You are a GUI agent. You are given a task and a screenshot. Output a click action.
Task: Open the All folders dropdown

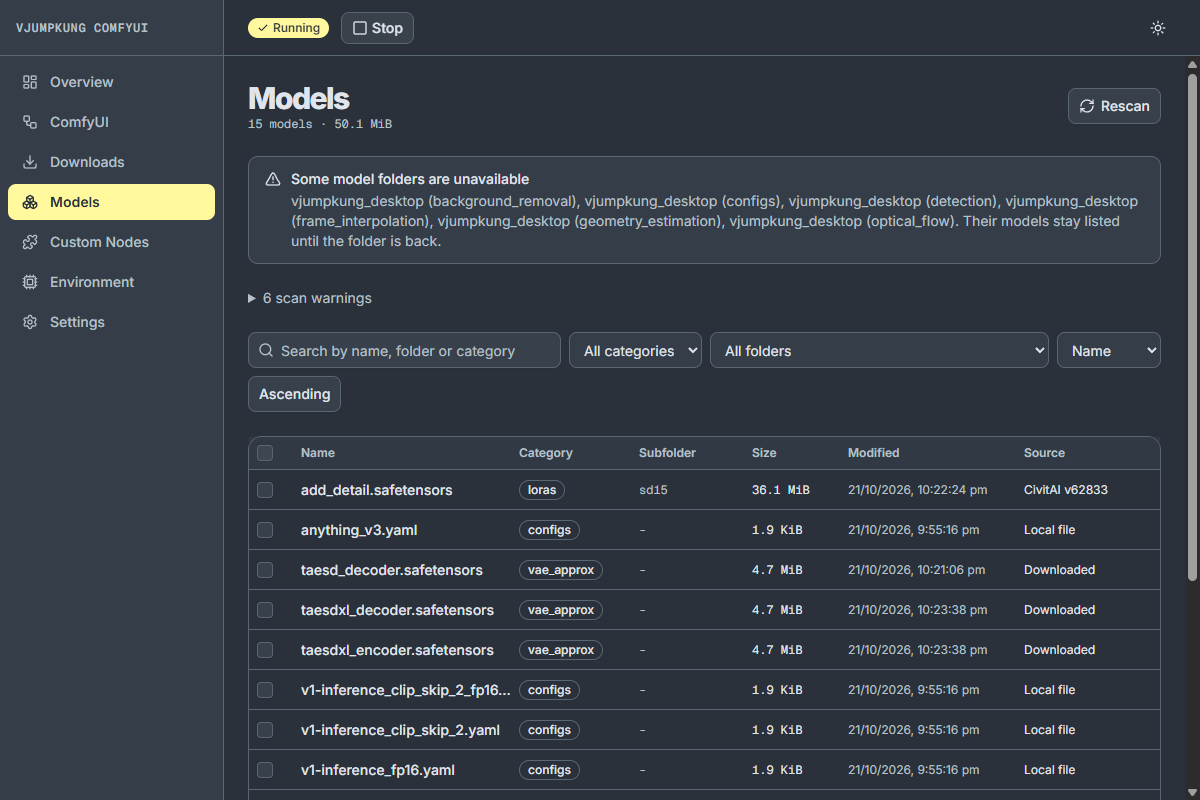[879, 350]
